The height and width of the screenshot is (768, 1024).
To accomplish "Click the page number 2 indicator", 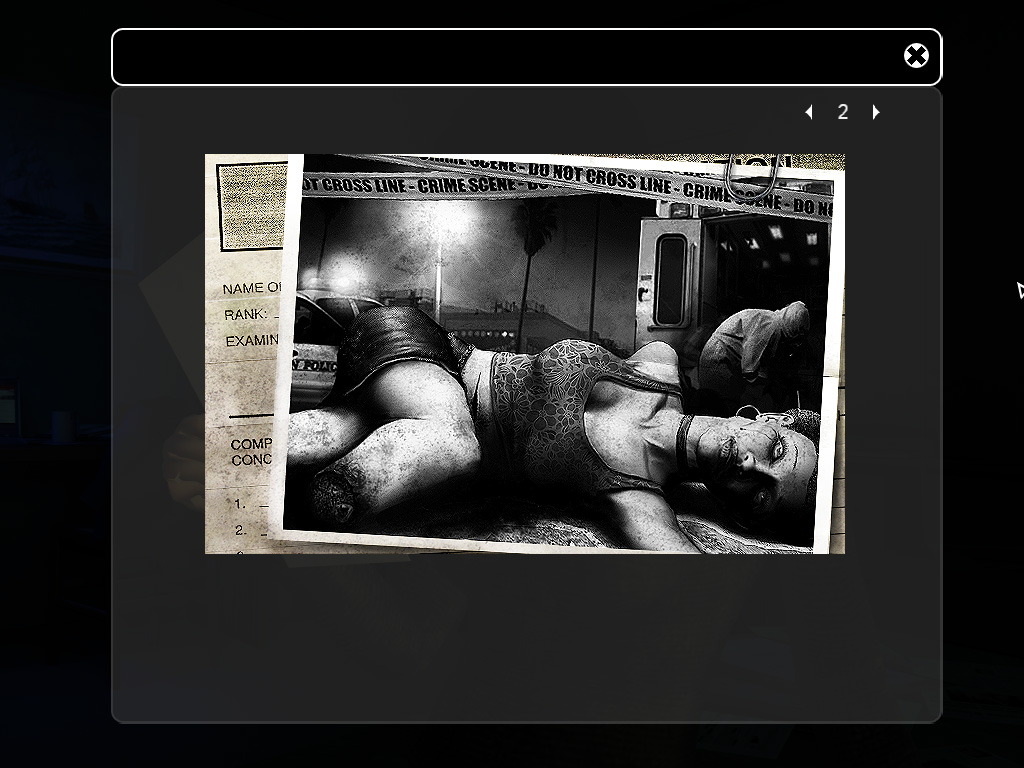I will coord(843,112).
